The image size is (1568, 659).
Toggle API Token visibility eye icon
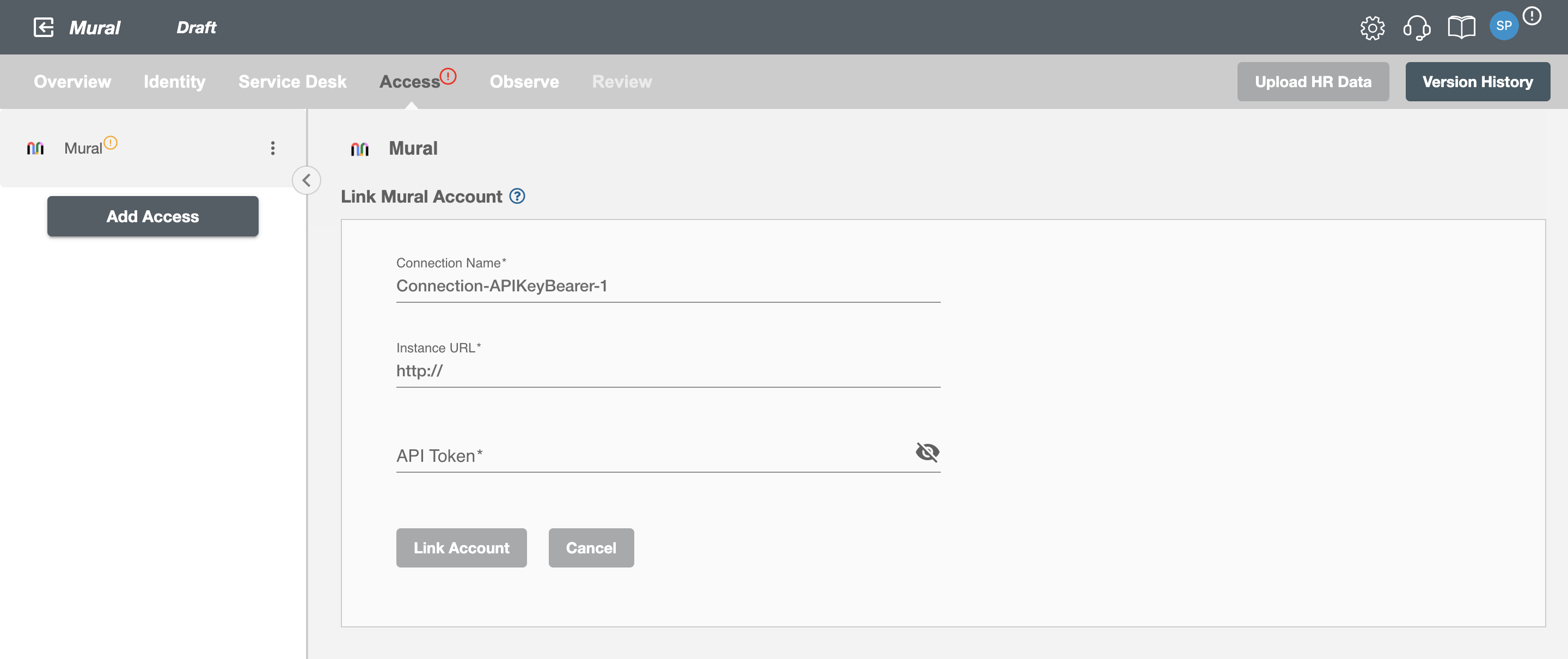[927, 452]
